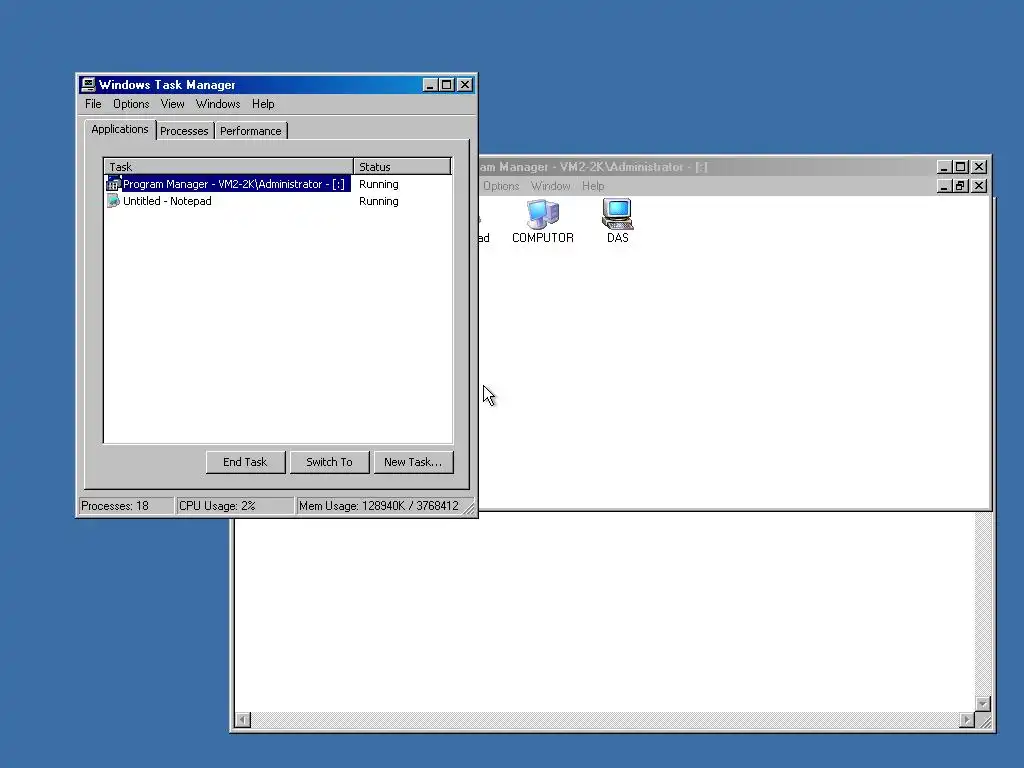Open Task Manager's Options menu

click(131, 104)
